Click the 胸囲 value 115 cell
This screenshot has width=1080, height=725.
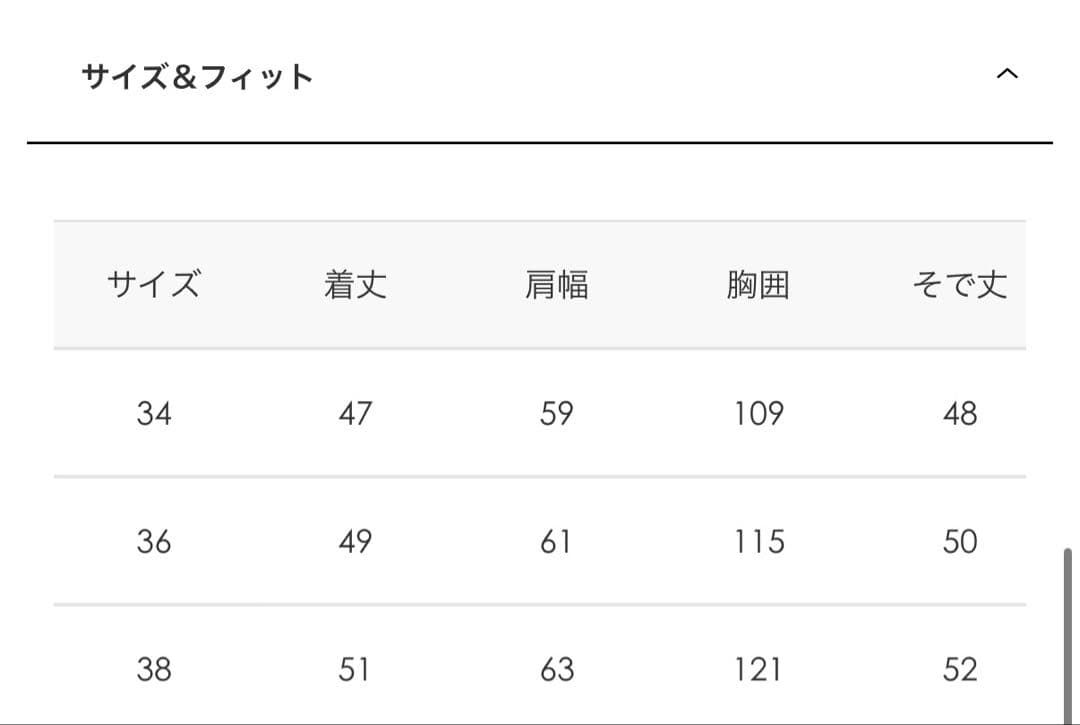click(x=758, y=541)
